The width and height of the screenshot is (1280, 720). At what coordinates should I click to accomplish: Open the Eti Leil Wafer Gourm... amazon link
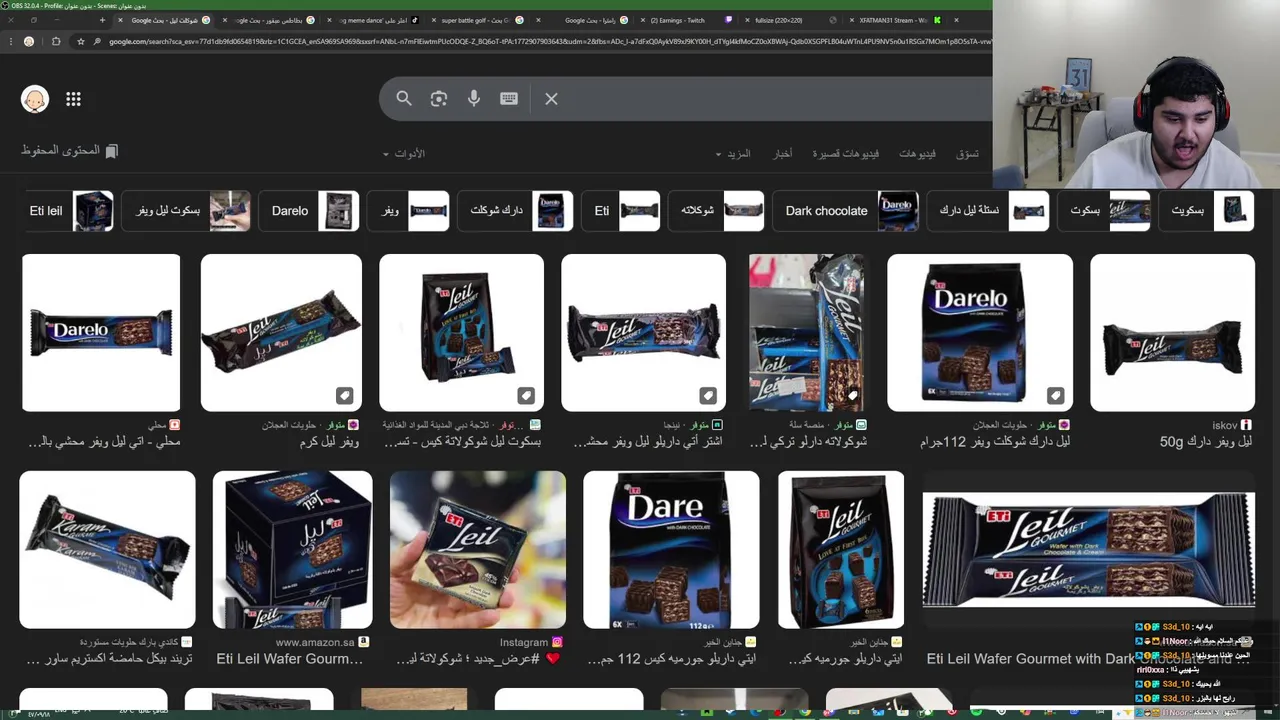[x=290, y=659]
